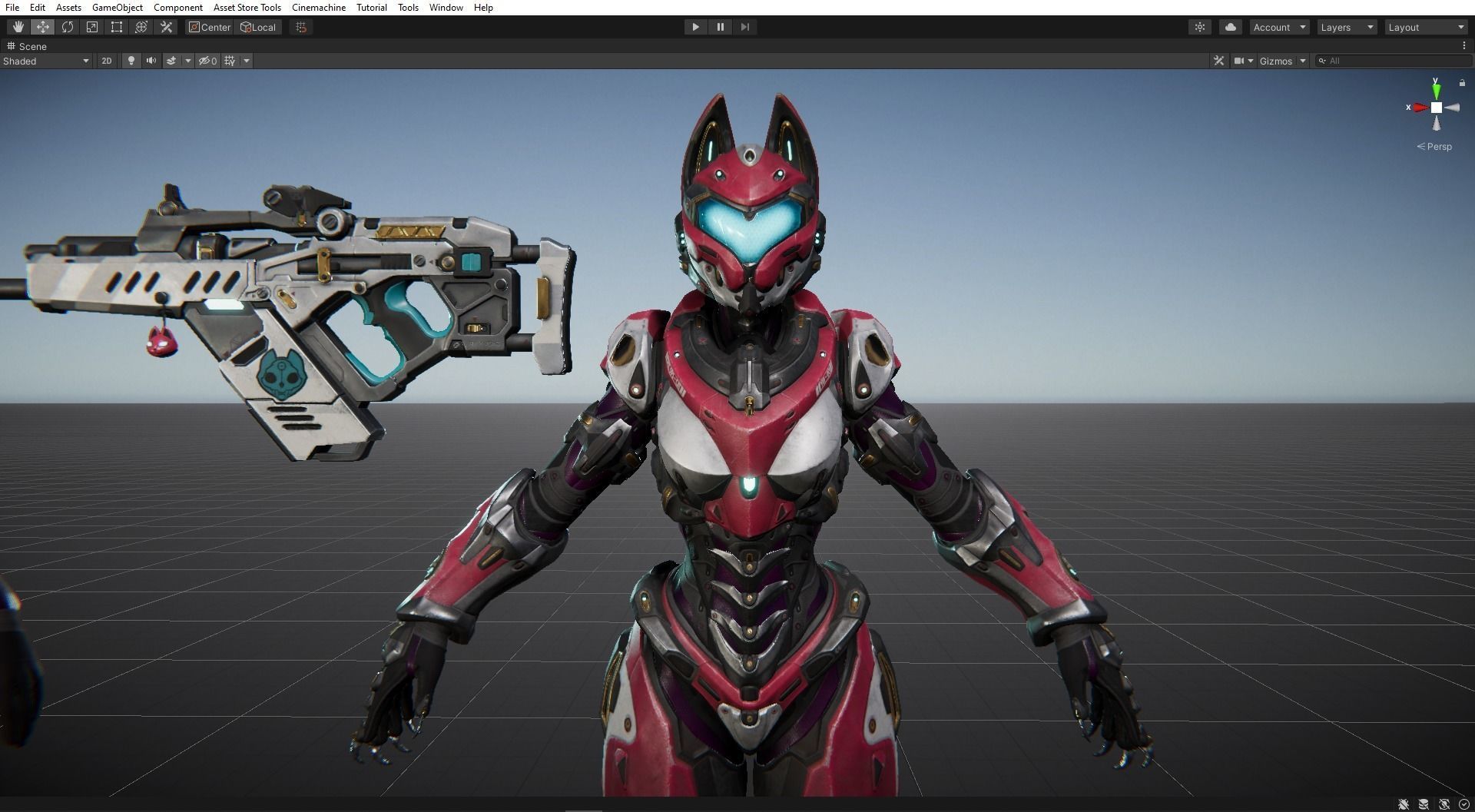Open the Scene tab options menu
Screen dimensions: 1475x812
[1464, 46]
